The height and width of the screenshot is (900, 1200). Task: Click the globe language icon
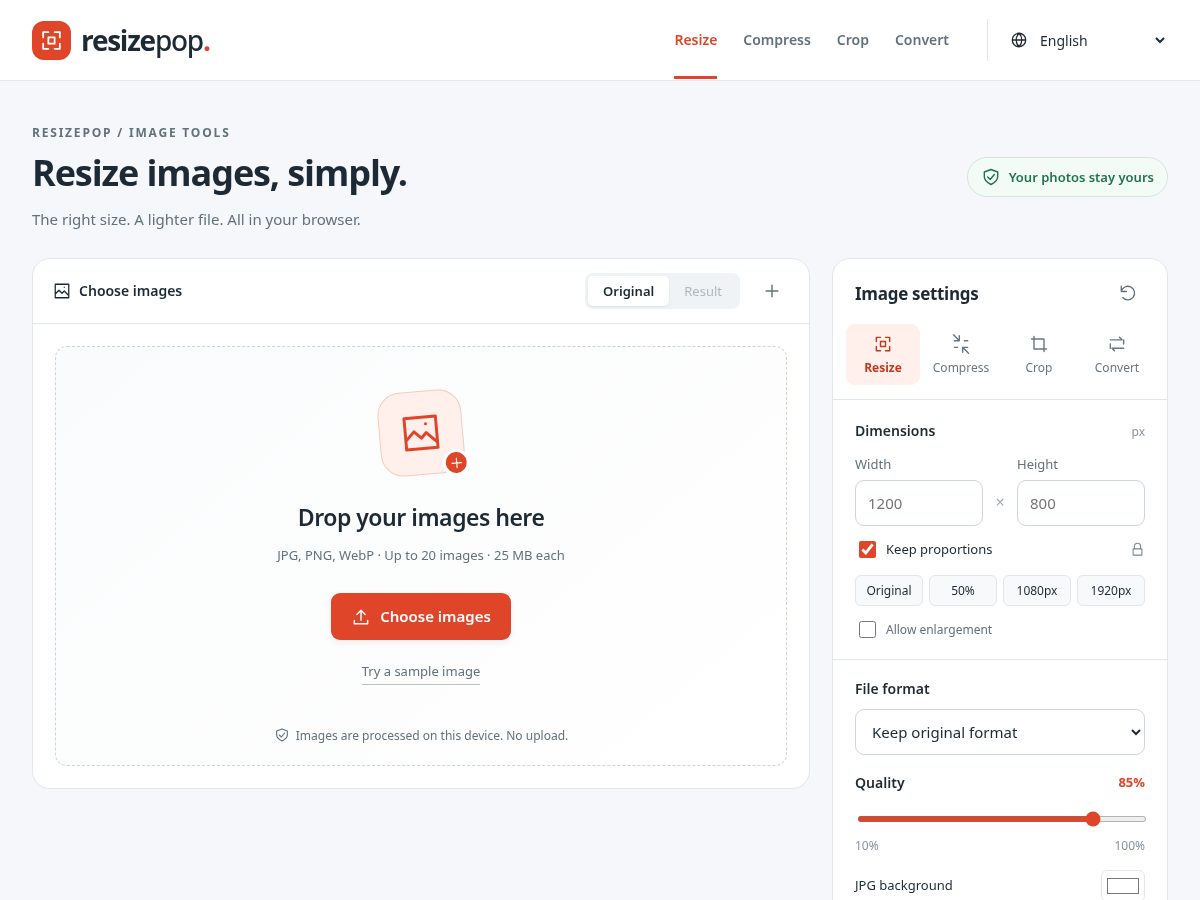coord(1019,40)
